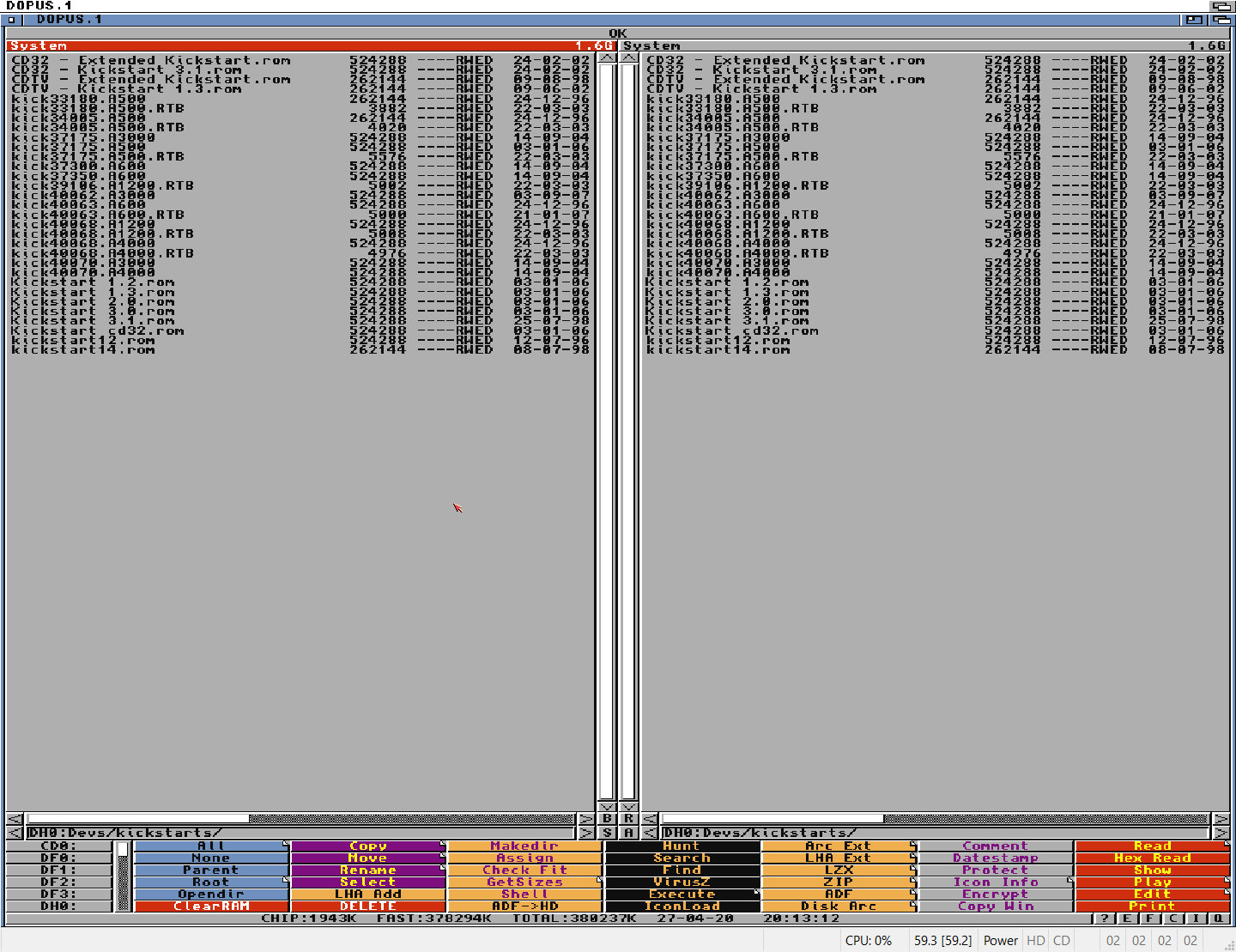Click left path field's previous-buffer arrow
The width and height of the screenshot is (1236, 952).
pyautogui.click(x=15, y=833)
